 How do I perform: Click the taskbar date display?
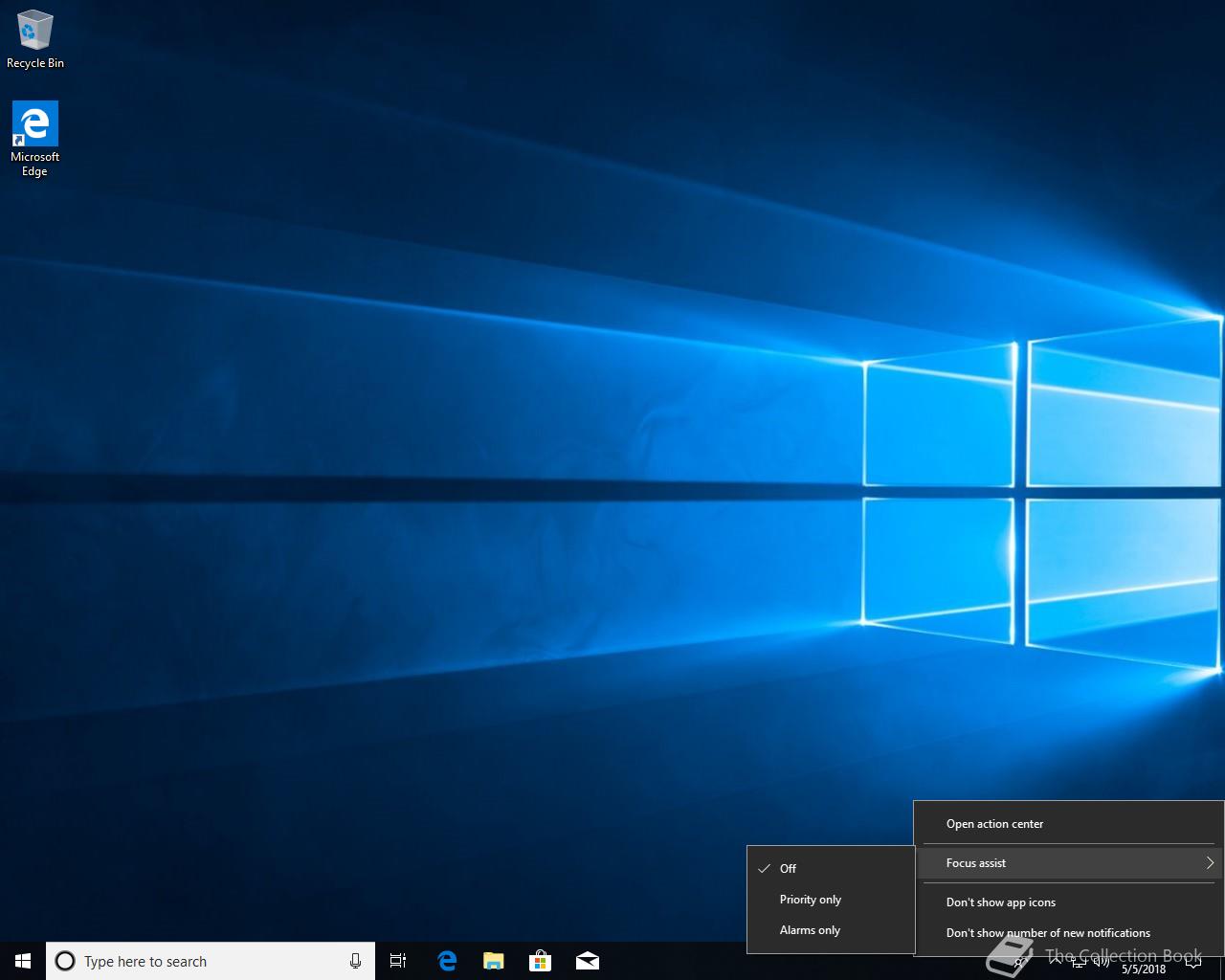(1144, 969)
